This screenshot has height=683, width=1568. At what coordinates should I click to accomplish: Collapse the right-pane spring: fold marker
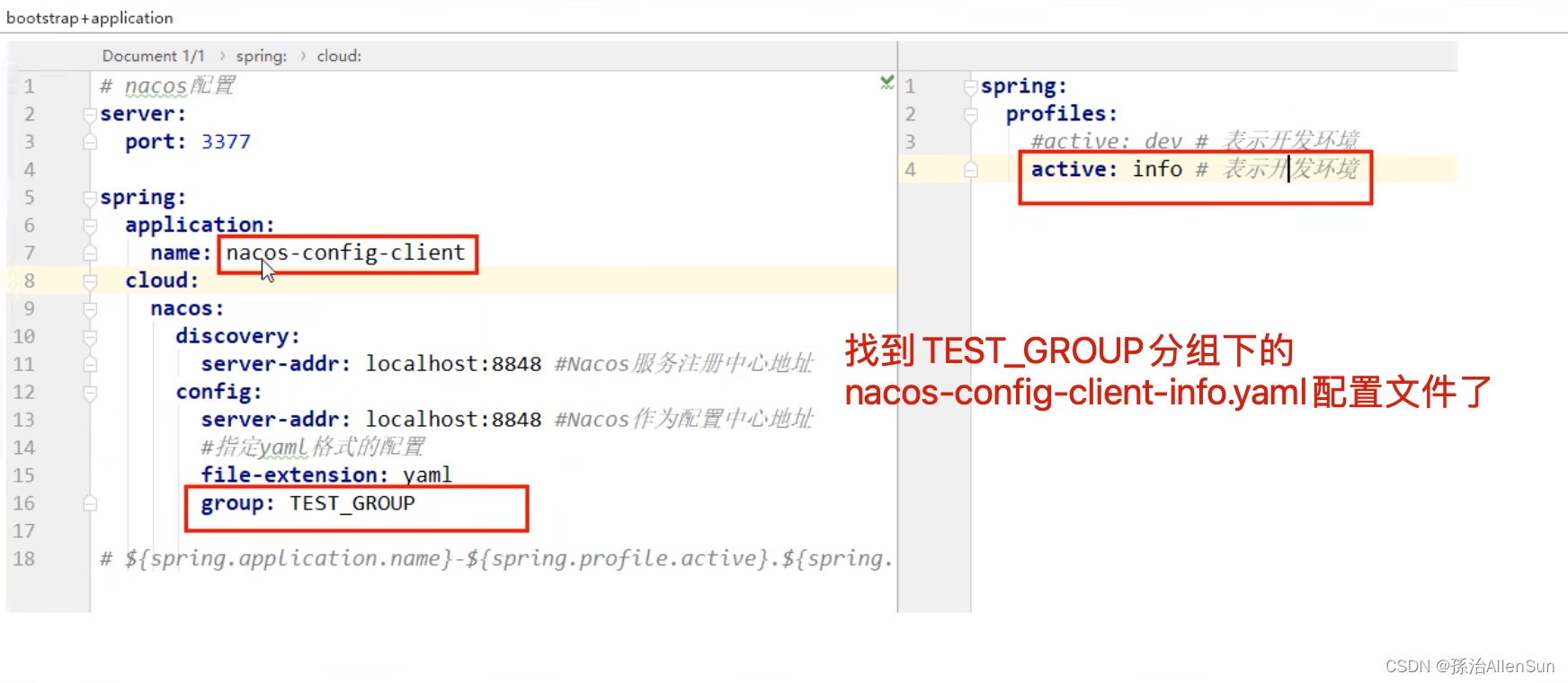(971, 87)
